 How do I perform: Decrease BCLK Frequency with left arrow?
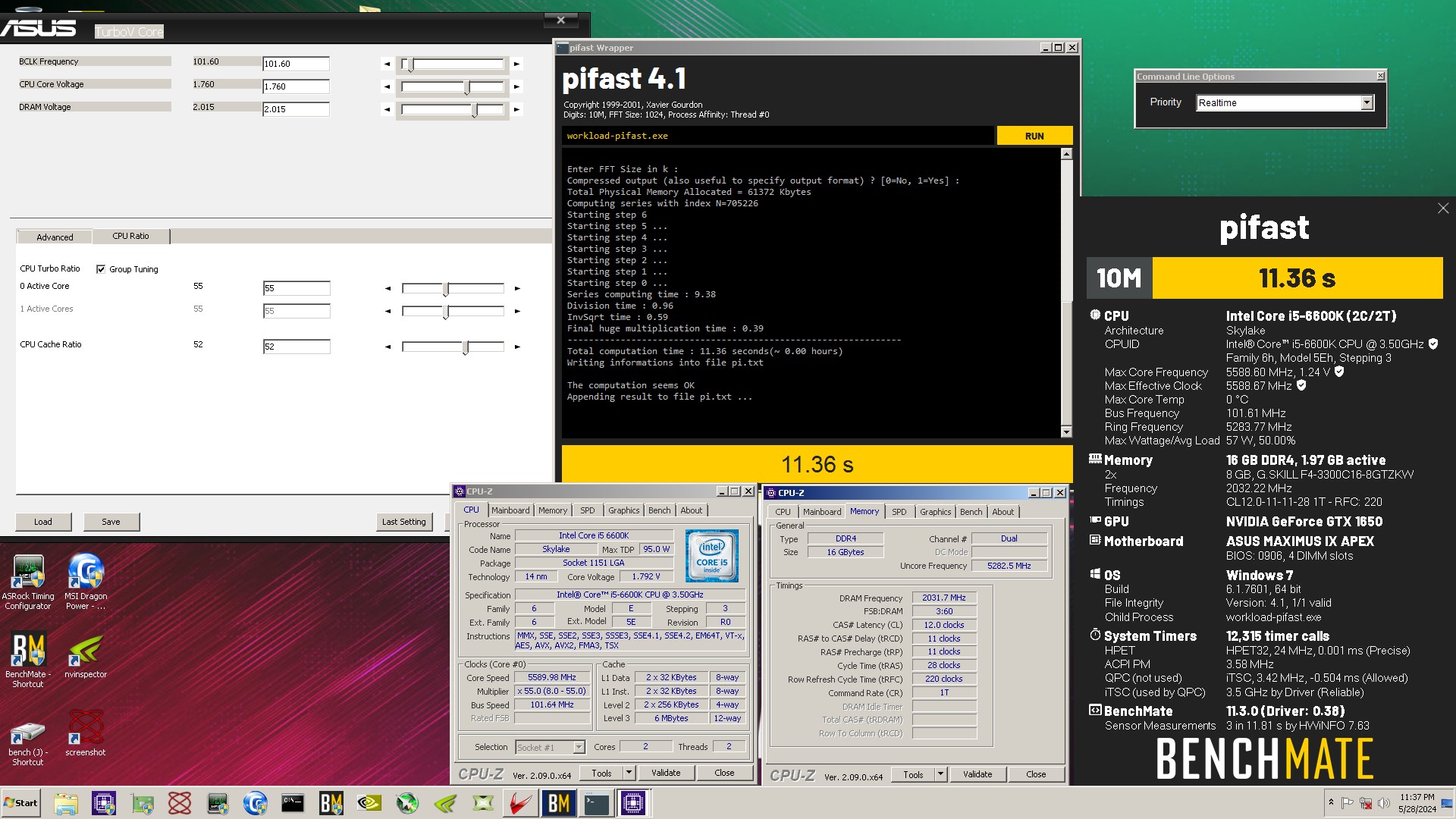(x=387, y=64)
